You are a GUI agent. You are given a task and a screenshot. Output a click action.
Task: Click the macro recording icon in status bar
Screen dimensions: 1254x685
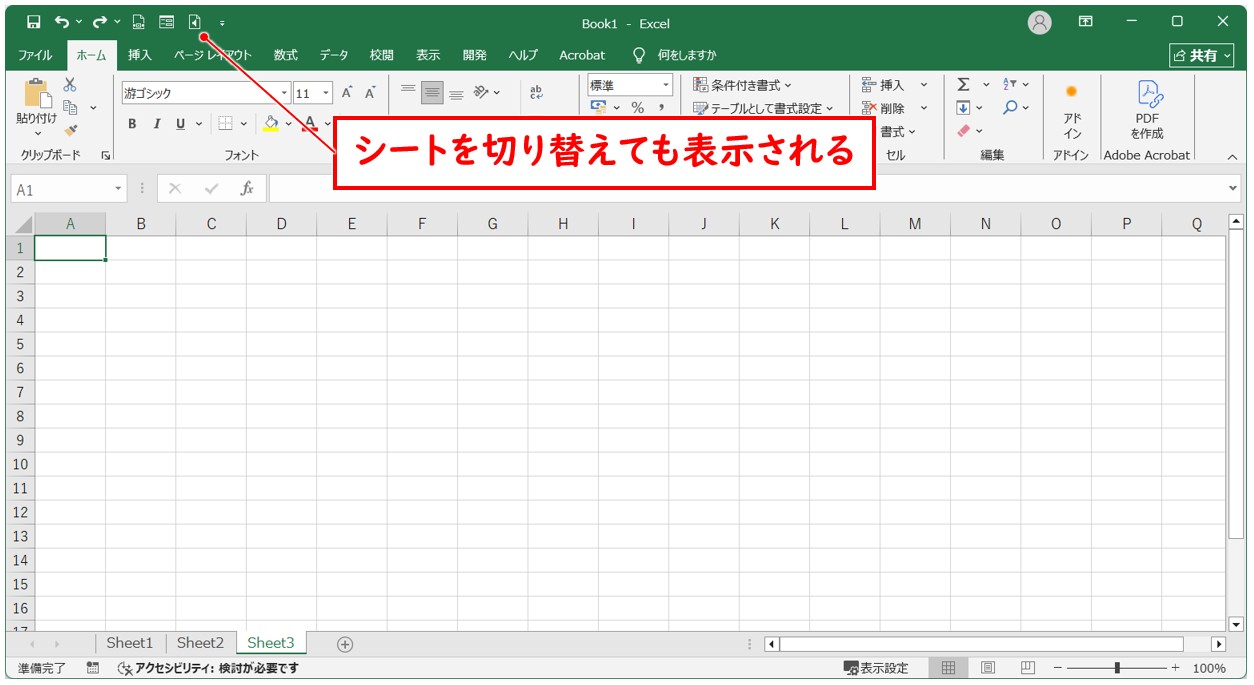(93, 668)
